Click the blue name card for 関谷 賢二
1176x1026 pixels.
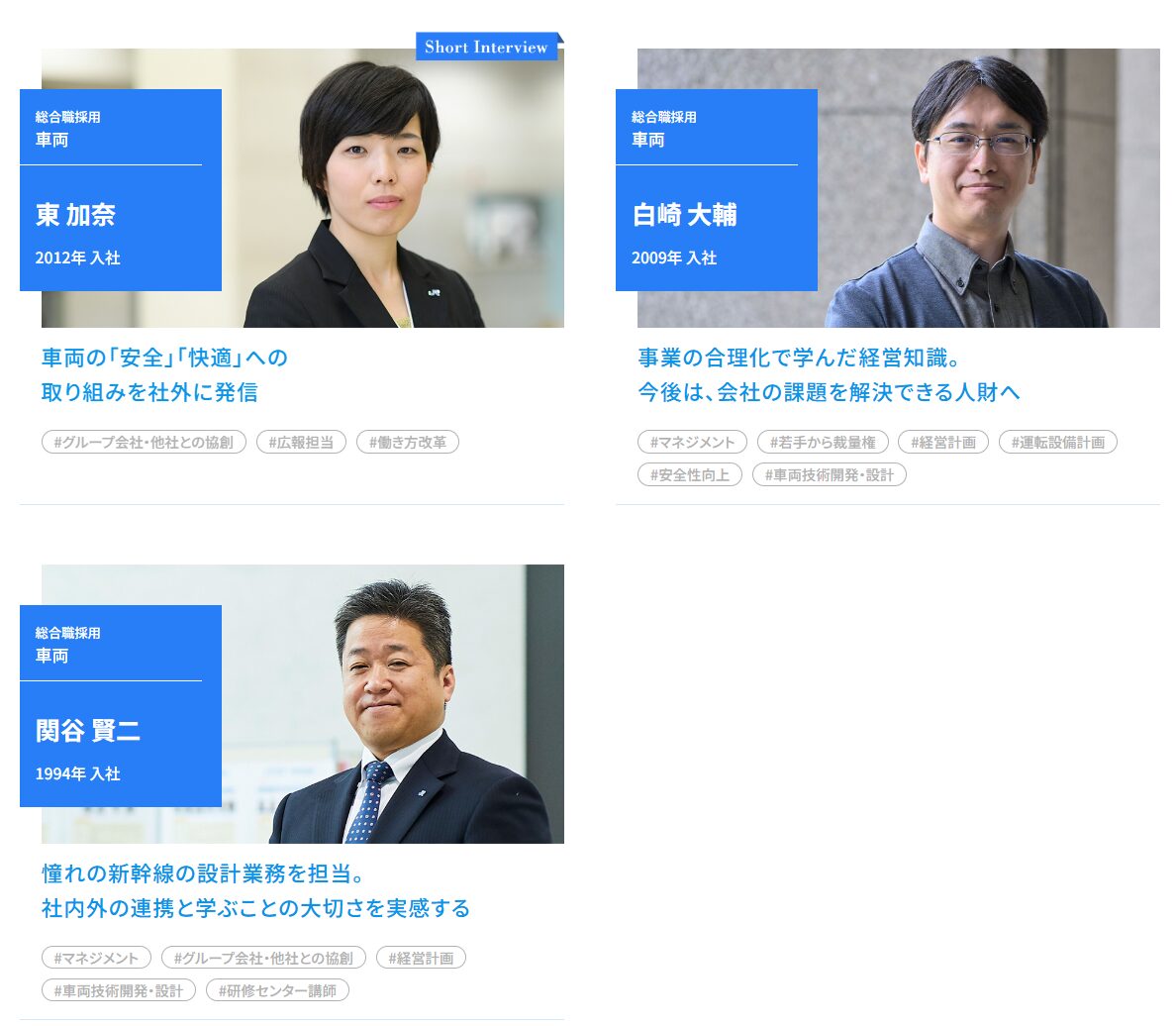coord(121,705)
